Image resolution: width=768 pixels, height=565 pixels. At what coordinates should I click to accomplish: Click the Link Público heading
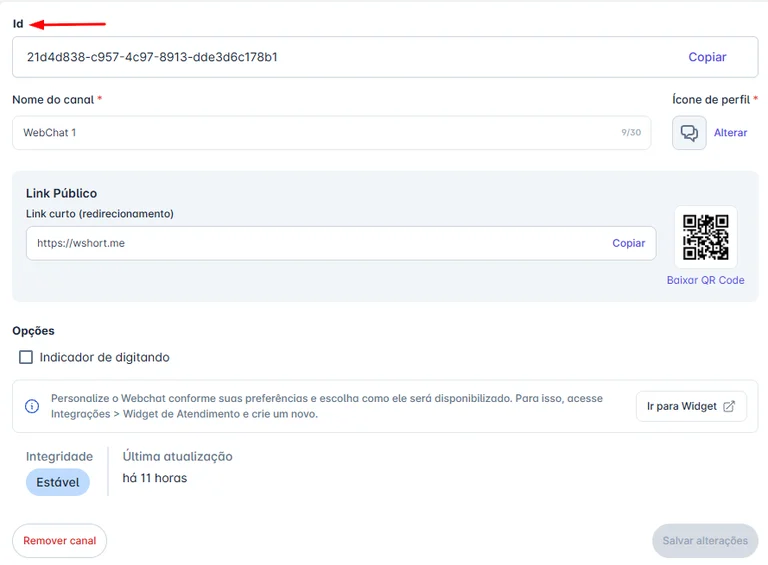coord(61,193)
